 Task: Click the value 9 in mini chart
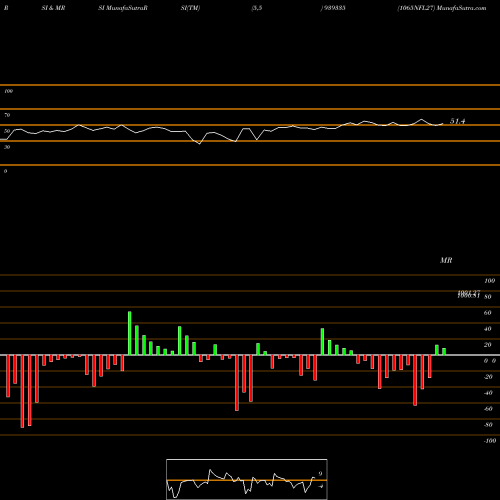click(320, 474)
